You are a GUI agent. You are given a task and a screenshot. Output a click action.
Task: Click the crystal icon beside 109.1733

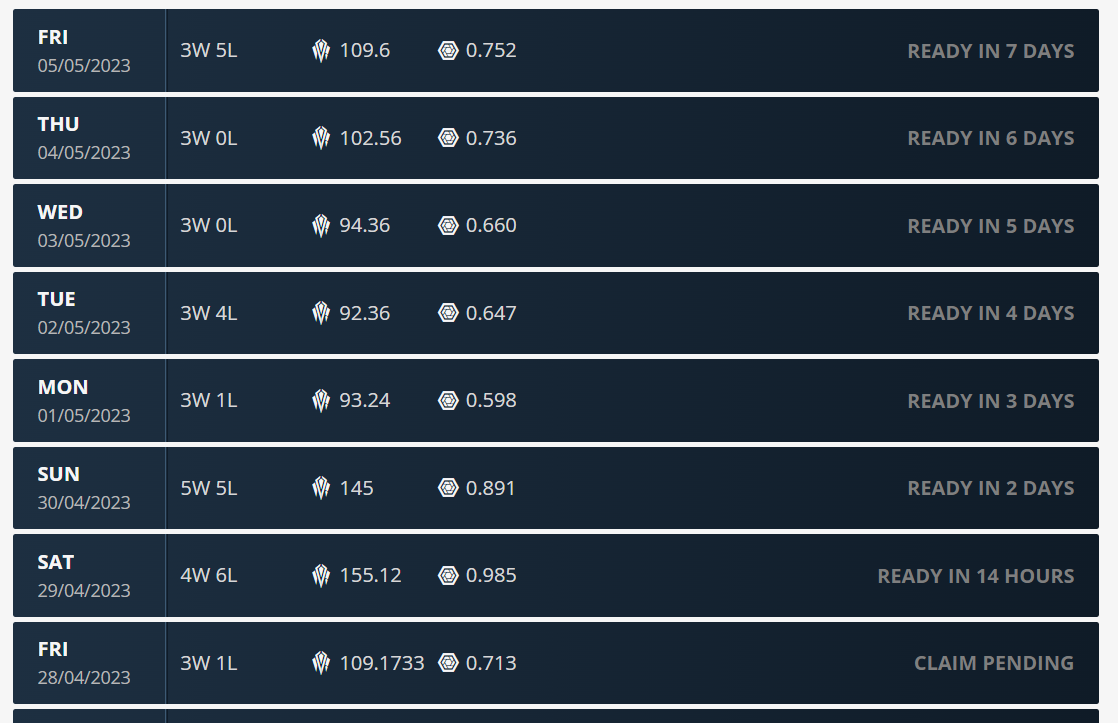point(321,663)
